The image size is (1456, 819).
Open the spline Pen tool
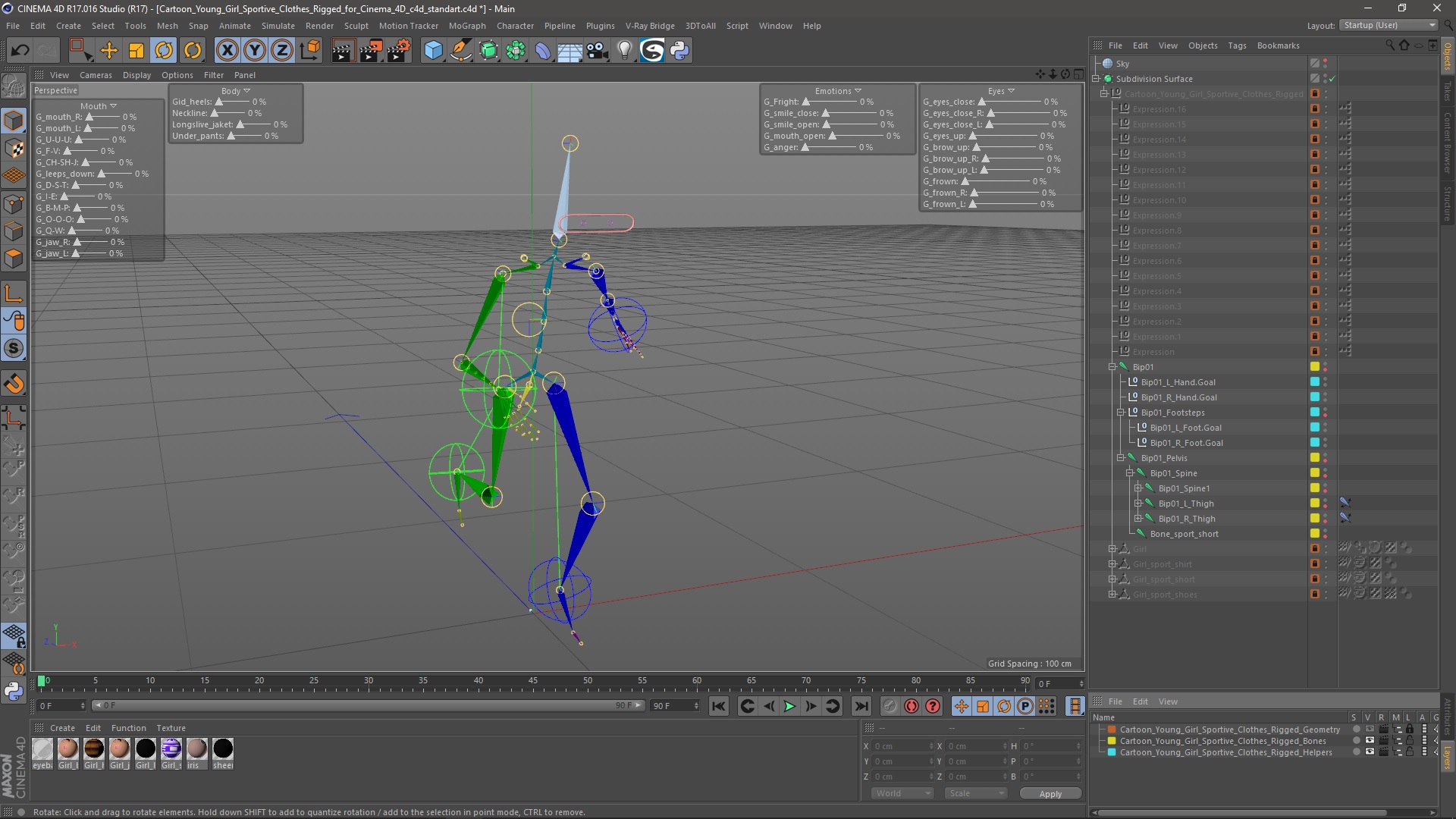pos(461,51)
